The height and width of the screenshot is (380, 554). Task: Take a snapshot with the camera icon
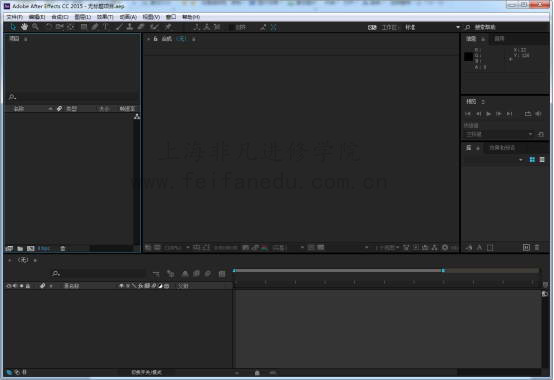pyautogui.click(x=246, y=248)
